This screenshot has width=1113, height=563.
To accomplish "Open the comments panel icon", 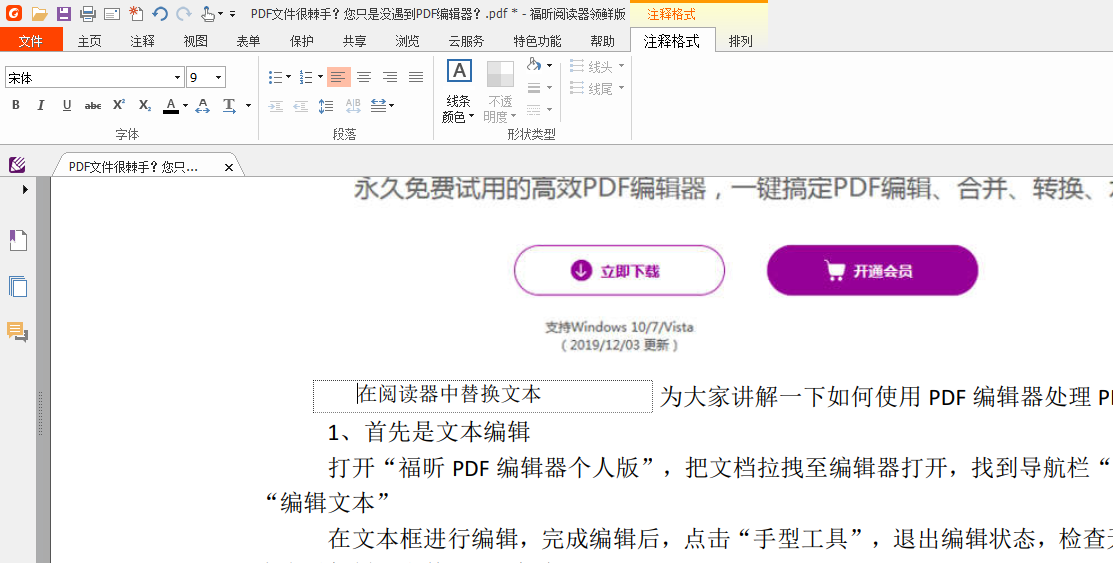I will coord(18,332).
